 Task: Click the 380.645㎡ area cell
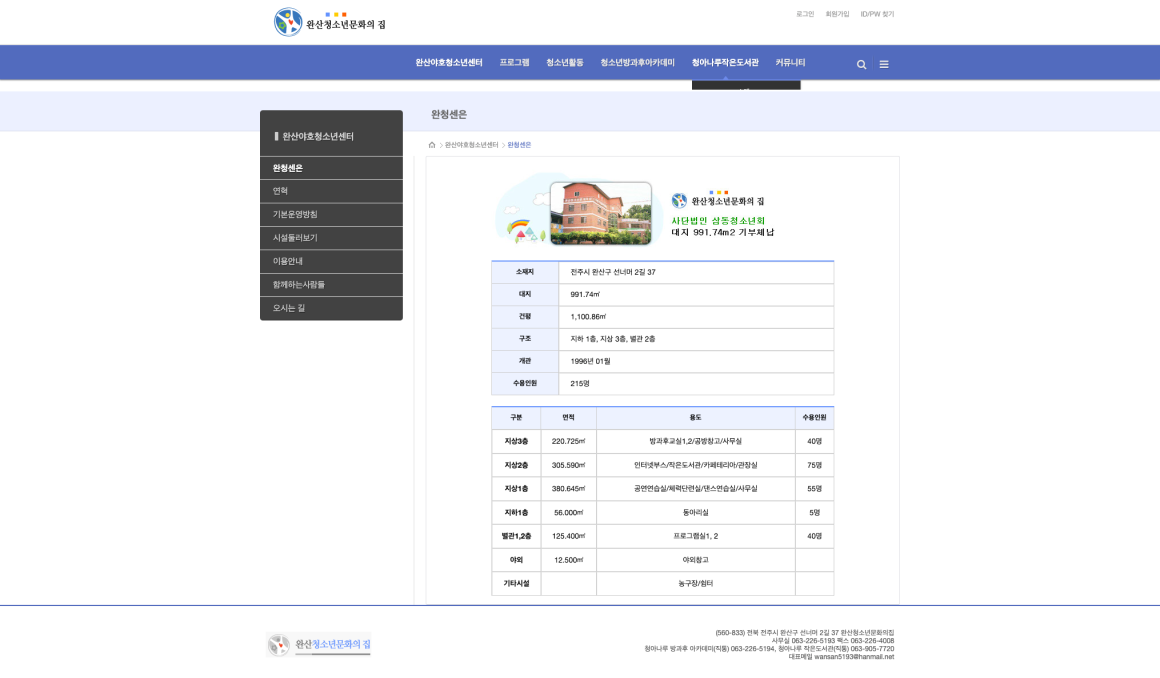568,489
